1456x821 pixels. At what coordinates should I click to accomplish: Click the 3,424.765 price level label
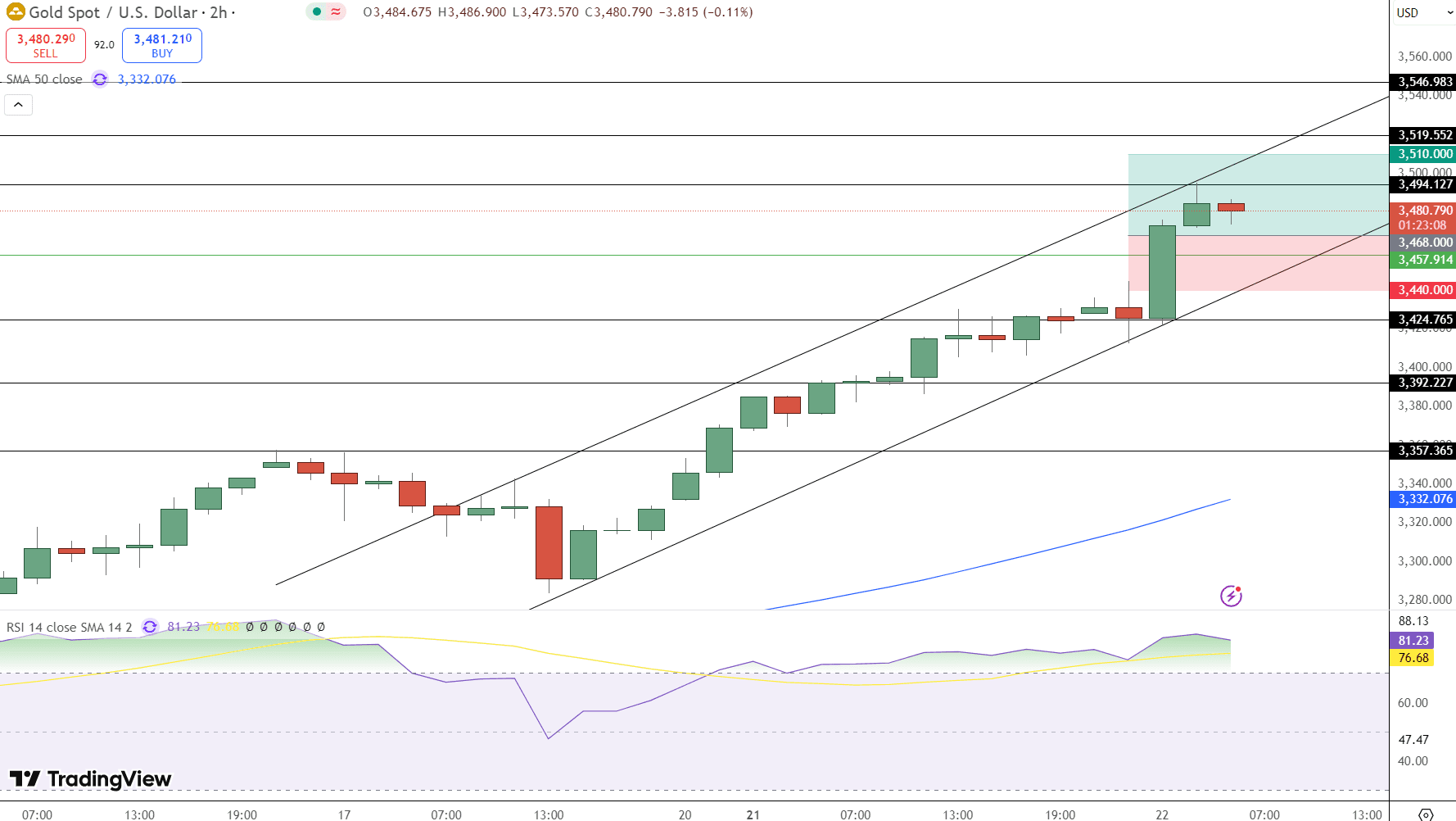(1425, 320)
